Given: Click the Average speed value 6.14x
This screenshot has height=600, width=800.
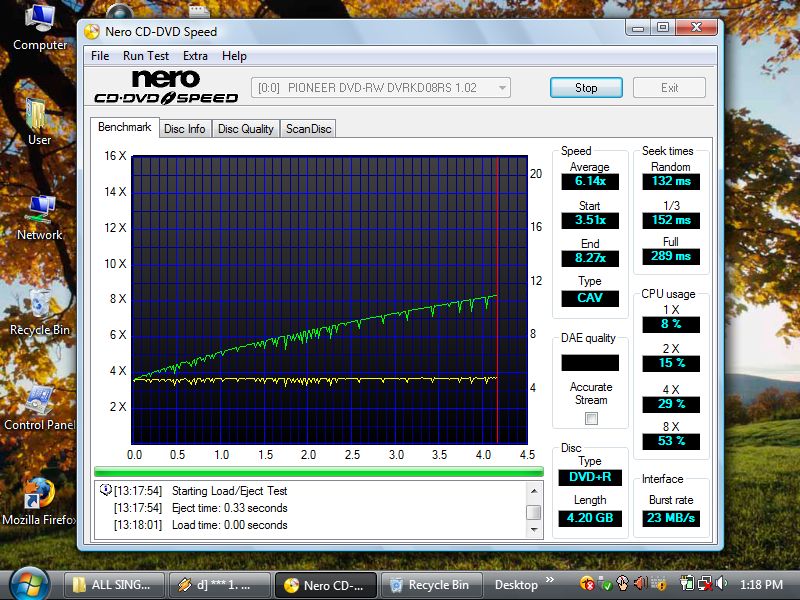Looking at the screenshot, I should (x=590, y=181).
